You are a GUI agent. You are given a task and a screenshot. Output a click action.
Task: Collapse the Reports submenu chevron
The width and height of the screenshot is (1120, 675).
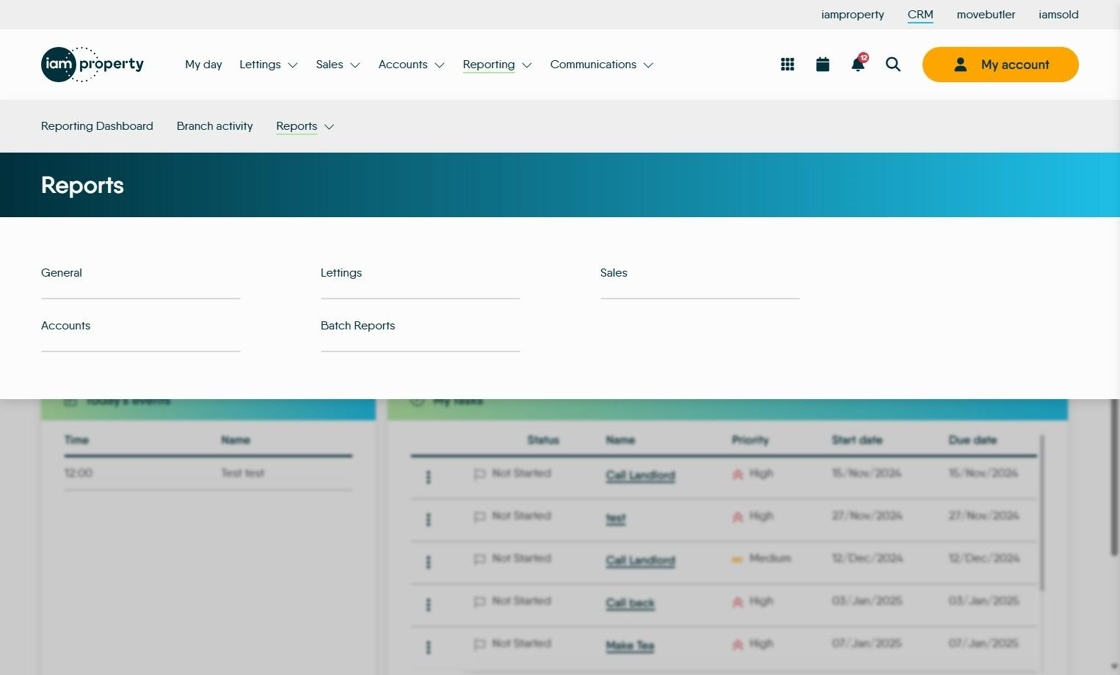[329, 126]
